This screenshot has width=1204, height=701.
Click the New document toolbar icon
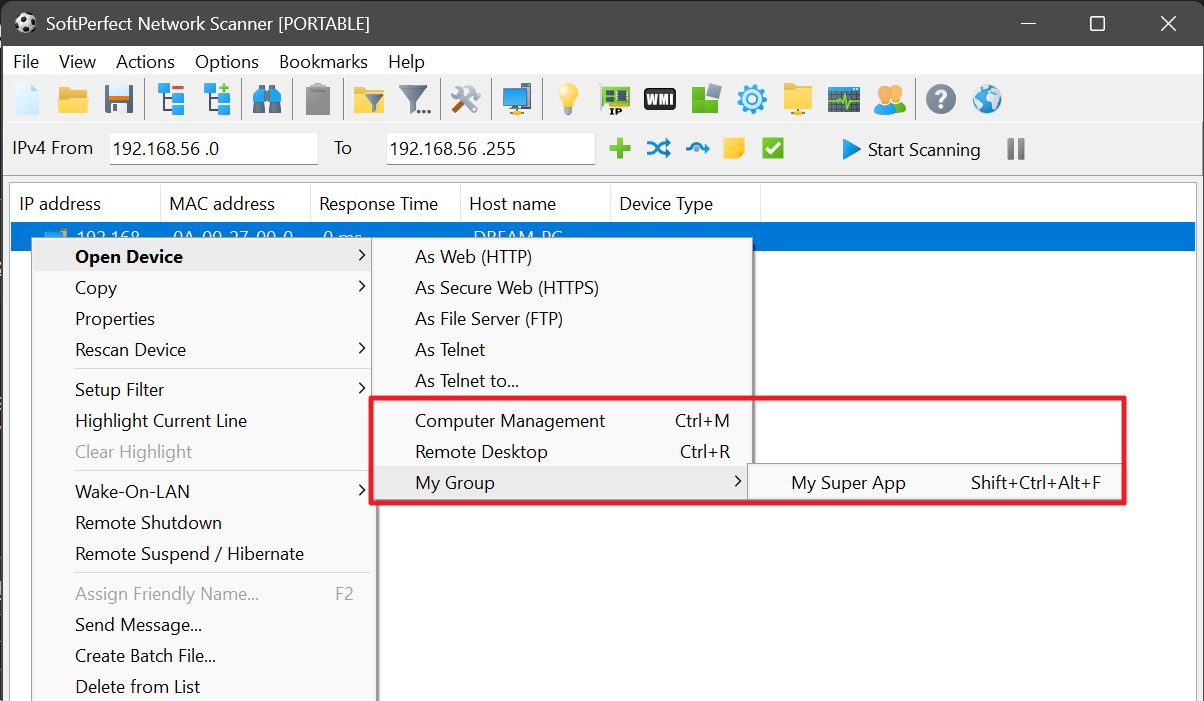(26, 98)
